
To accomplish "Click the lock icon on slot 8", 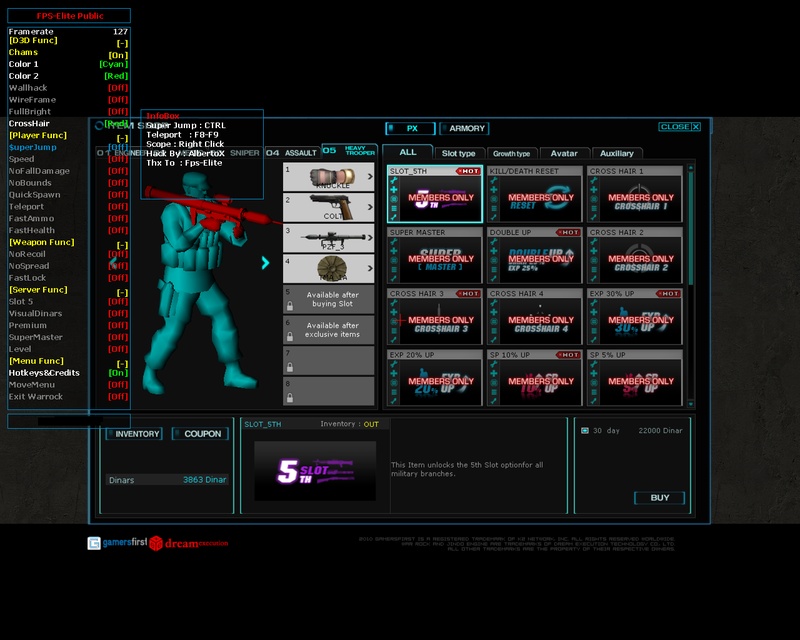I will point(290,398).
